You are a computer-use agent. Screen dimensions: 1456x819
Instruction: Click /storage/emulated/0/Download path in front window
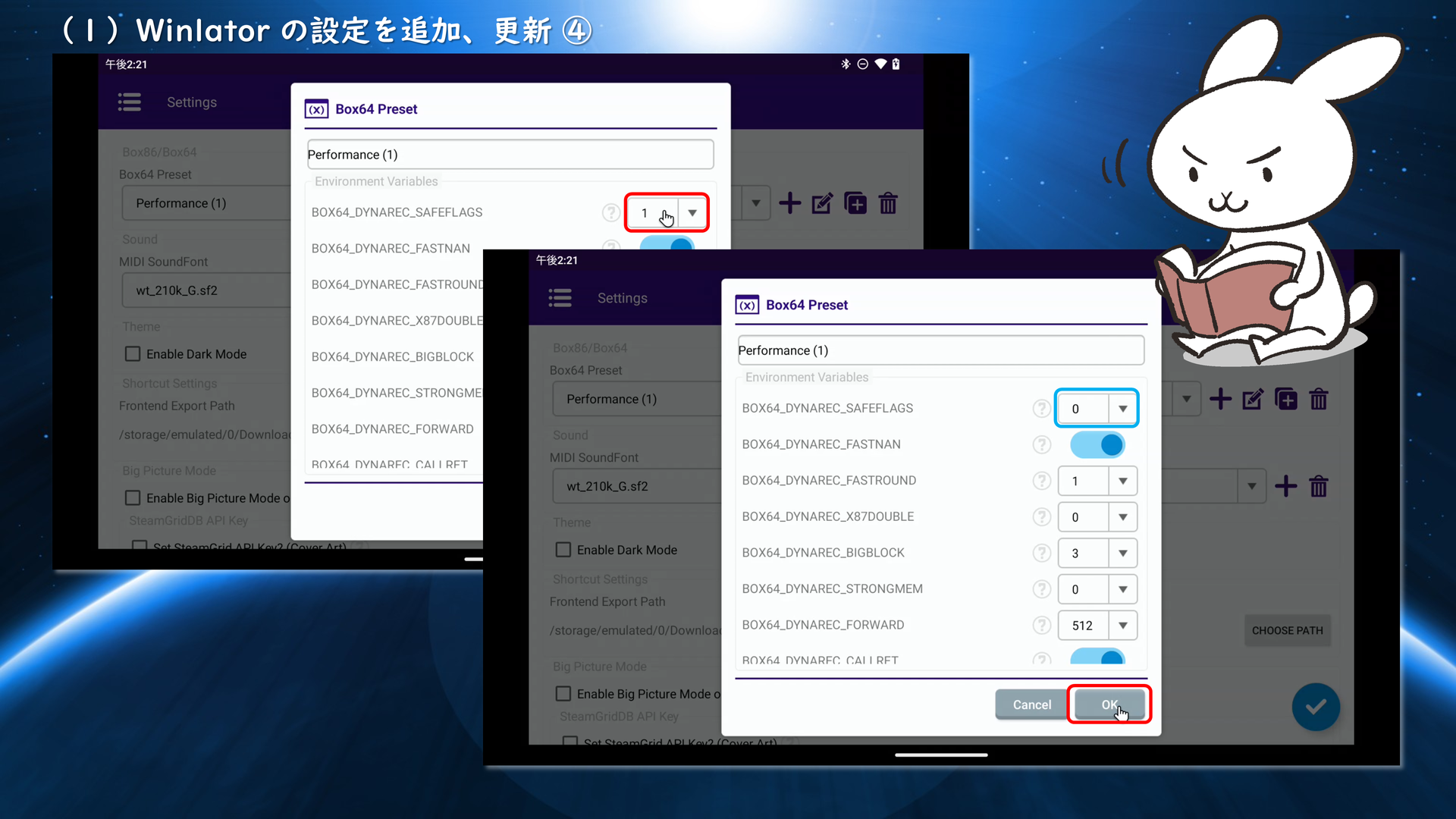point(635,630)
